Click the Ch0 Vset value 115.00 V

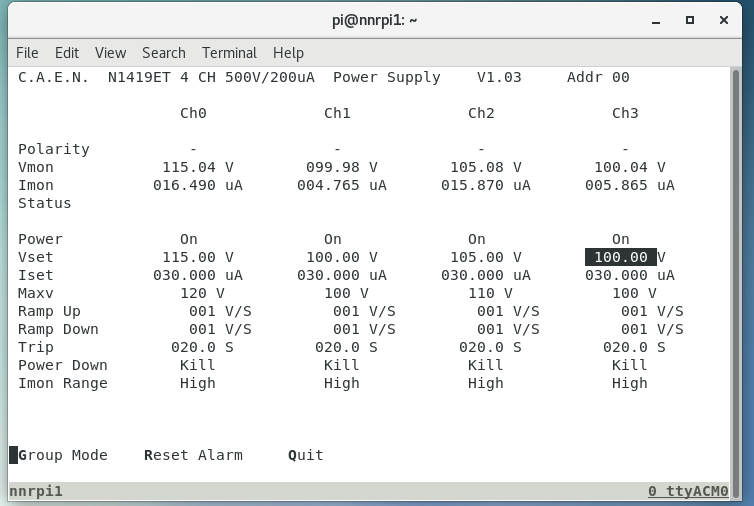(197, 257)
